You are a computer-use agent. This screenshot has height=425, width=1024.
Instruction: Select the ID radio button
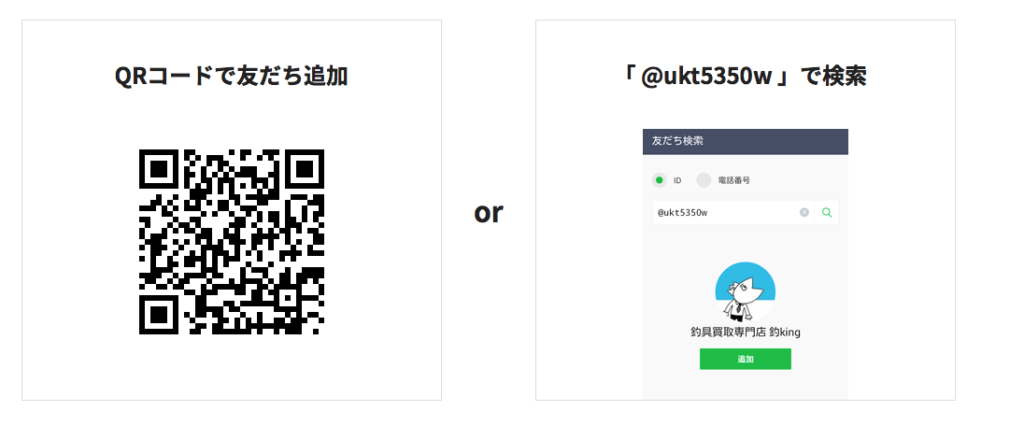(x=659, y=180)
